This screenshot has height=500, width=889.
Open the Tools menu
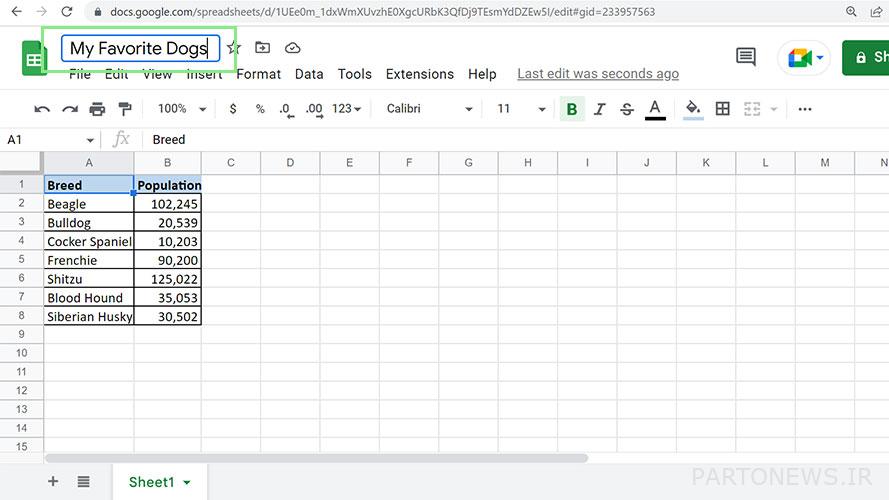pos(354,74)
